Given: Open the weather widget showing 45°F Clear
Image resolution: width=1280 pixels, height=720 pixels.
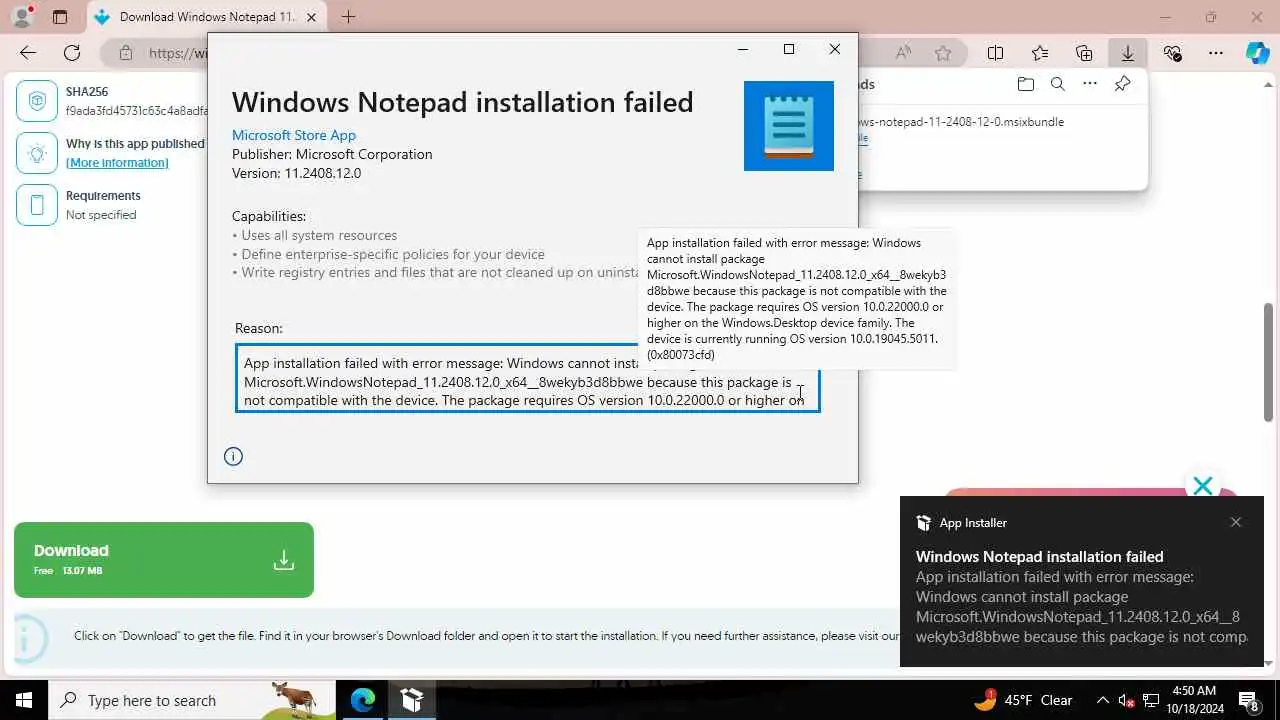Looking at the screenshot, I should (x=1023, y=700).
